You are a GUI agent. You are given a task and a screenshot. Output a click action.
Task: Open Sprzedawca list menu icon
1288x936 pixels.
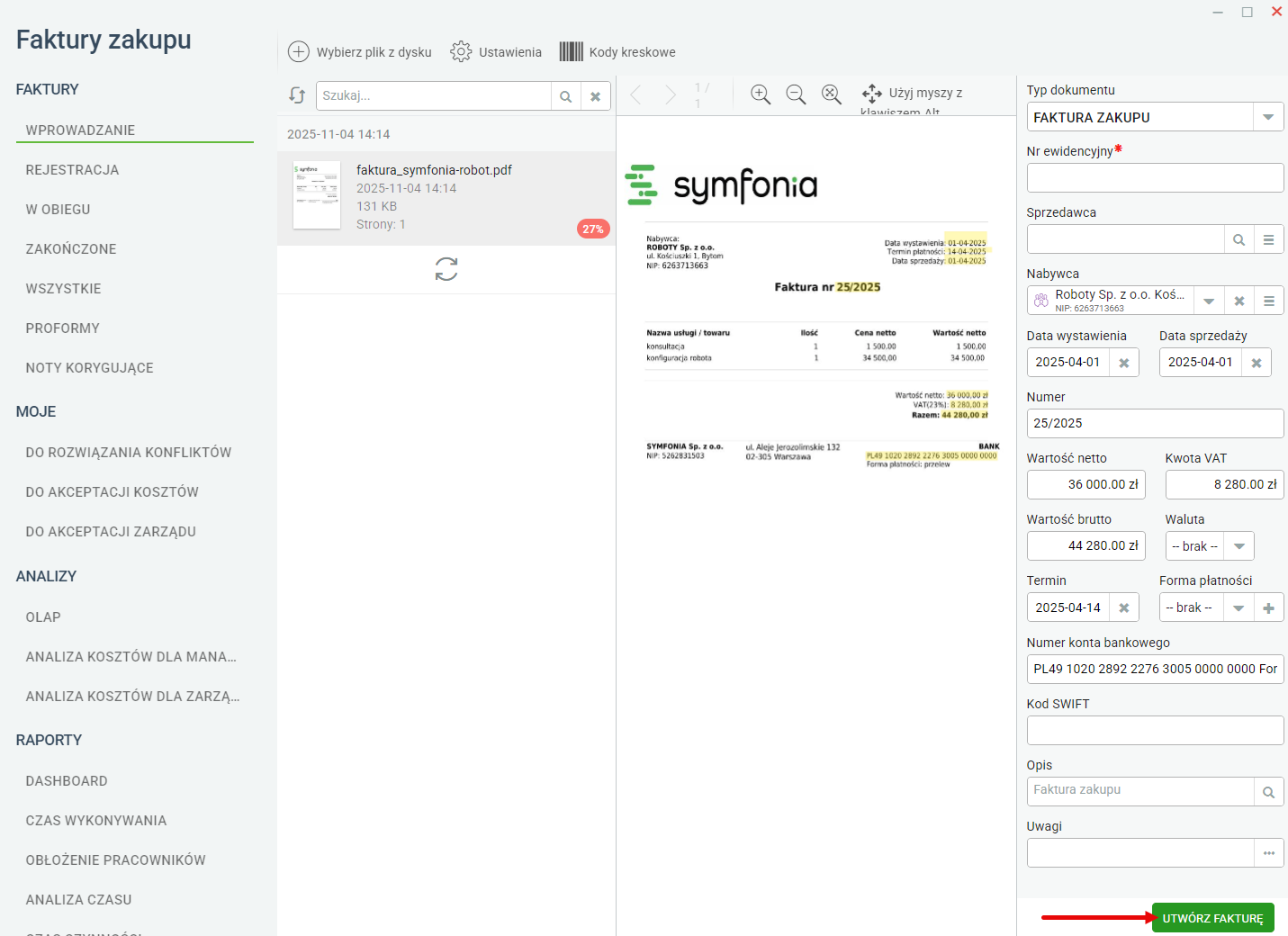point(1268,239)
